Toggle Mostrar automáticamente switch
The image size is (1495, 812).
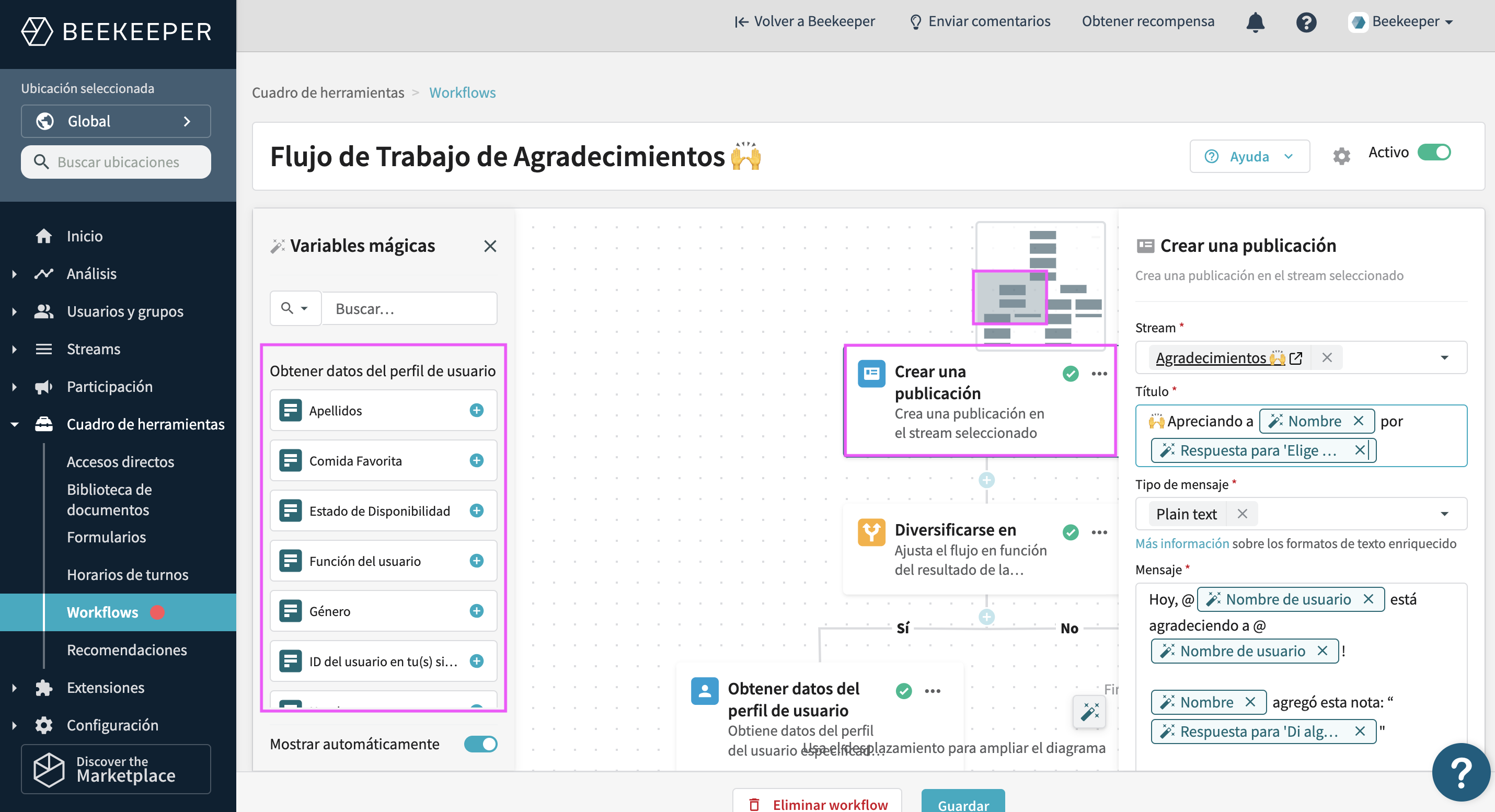click(x=480, y=744)
